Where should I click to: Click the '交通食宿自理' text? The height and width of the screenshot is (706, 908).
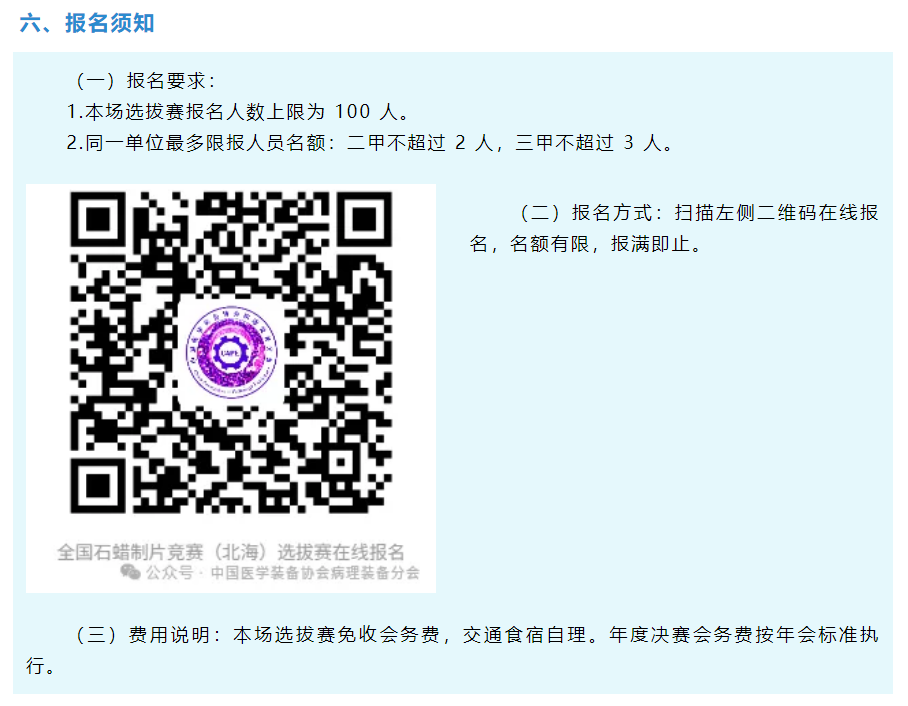pos(524,635)
